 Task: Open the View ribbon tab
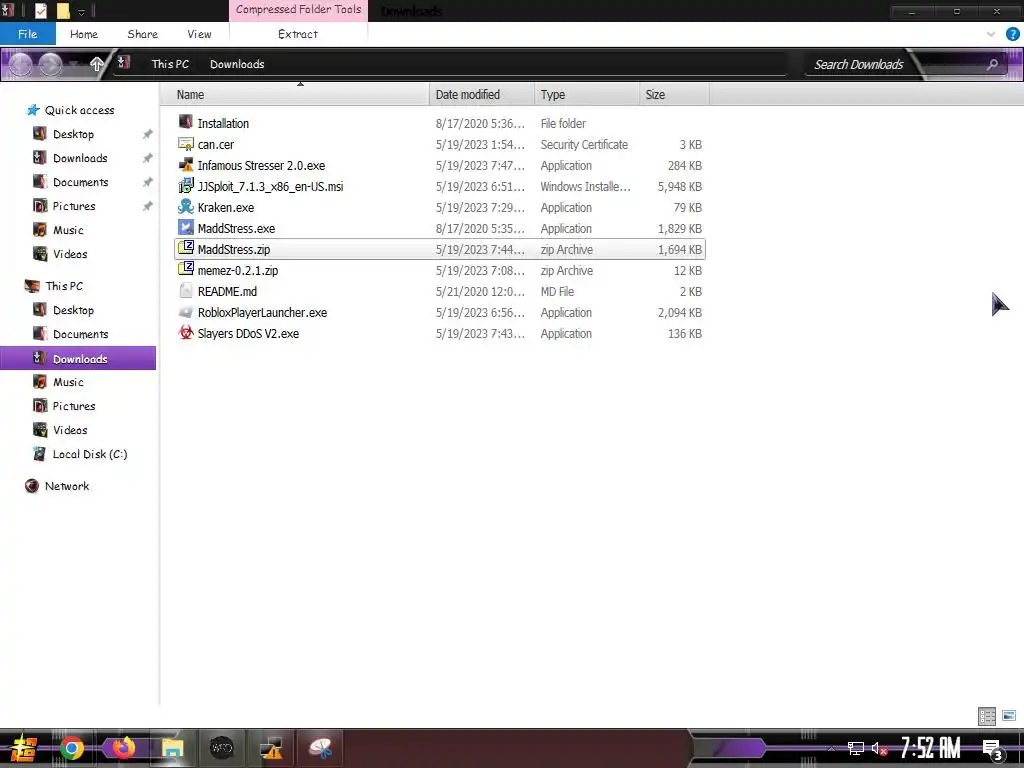199,34
